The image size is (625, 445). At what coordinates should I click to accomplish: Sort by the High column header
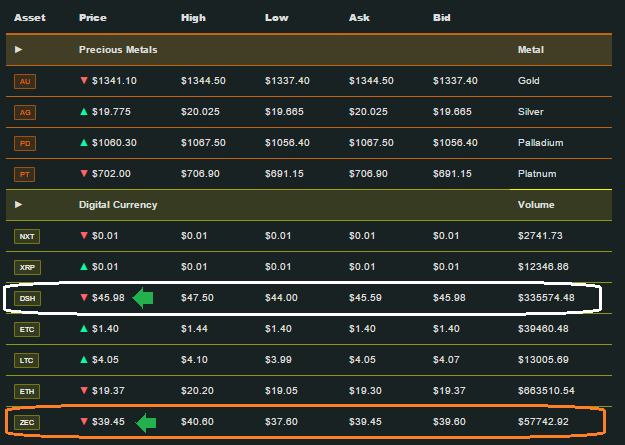[193, 18]
